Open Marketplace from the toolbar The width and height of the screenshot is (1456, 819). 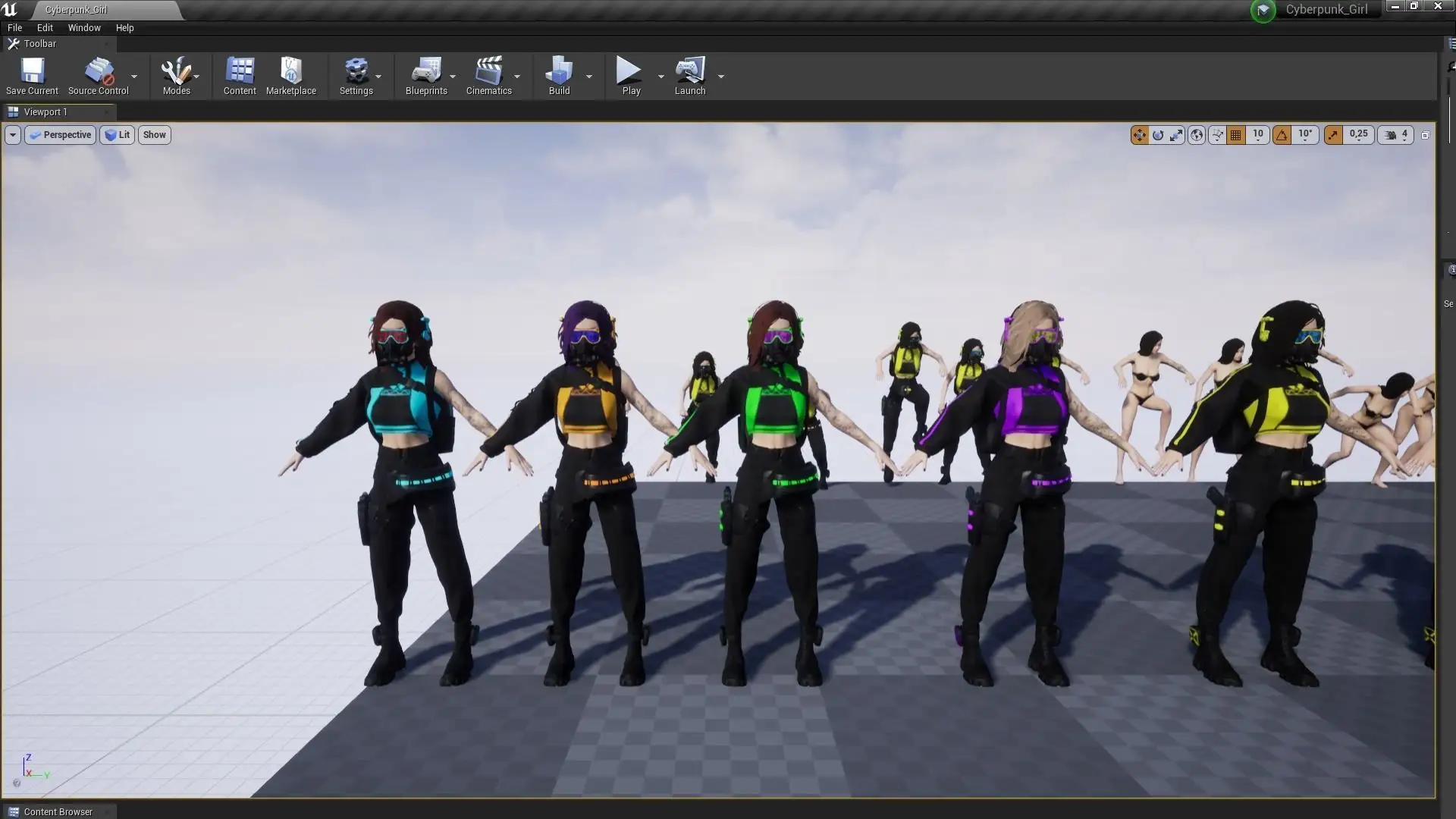click(290, 76)
